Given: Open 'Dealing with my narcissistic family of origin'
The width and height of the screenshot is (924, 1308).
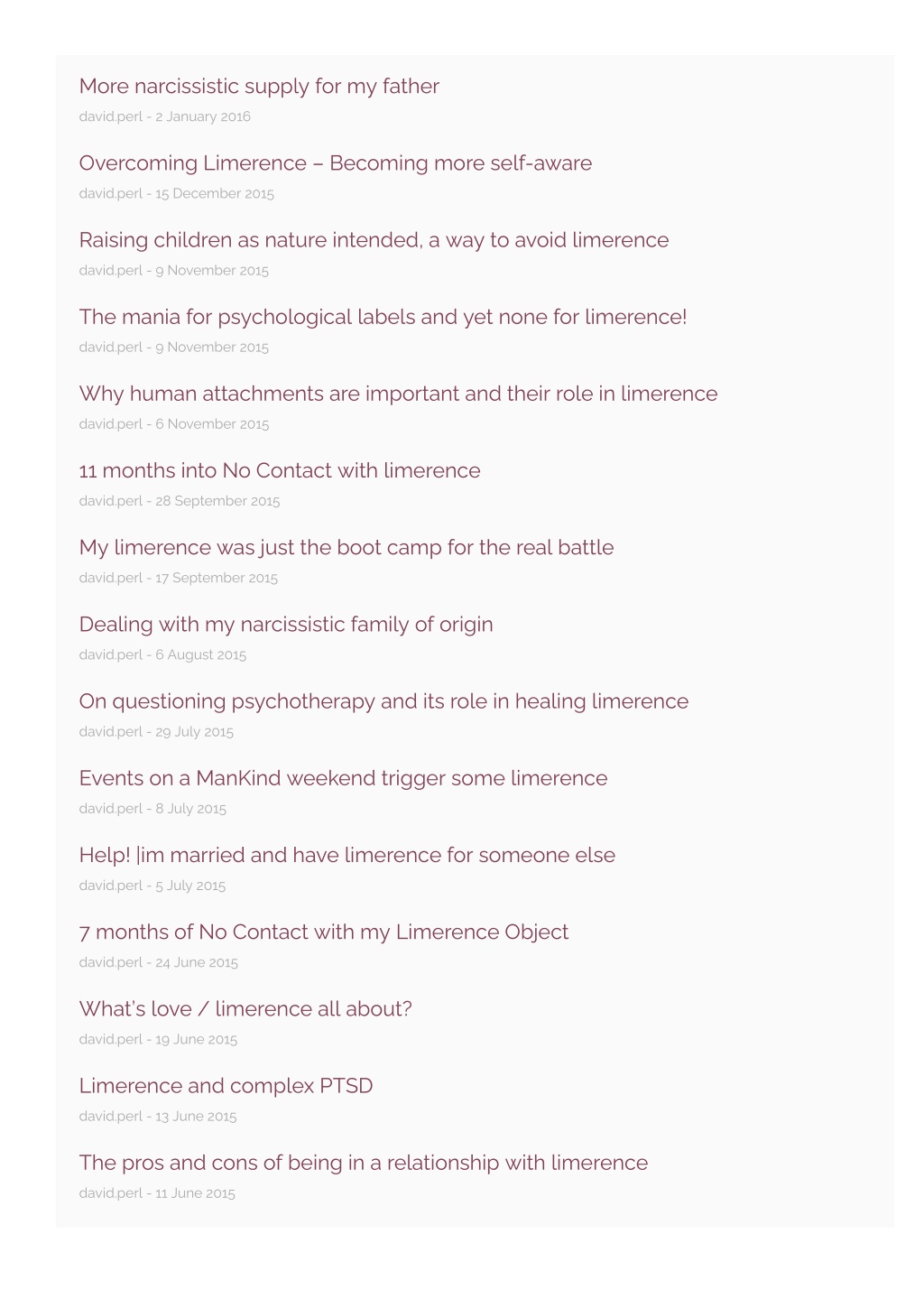Looking at the screenshot, I should tap(286, 625).
